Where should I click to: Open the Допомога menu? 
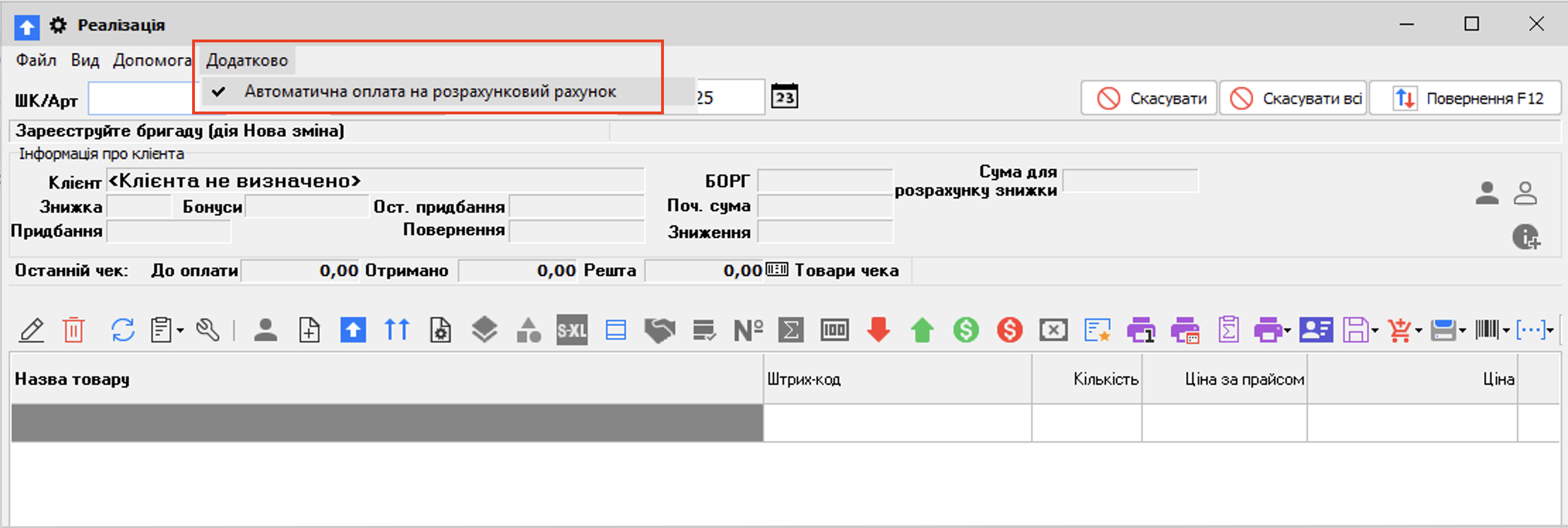[x=152, y=60]
